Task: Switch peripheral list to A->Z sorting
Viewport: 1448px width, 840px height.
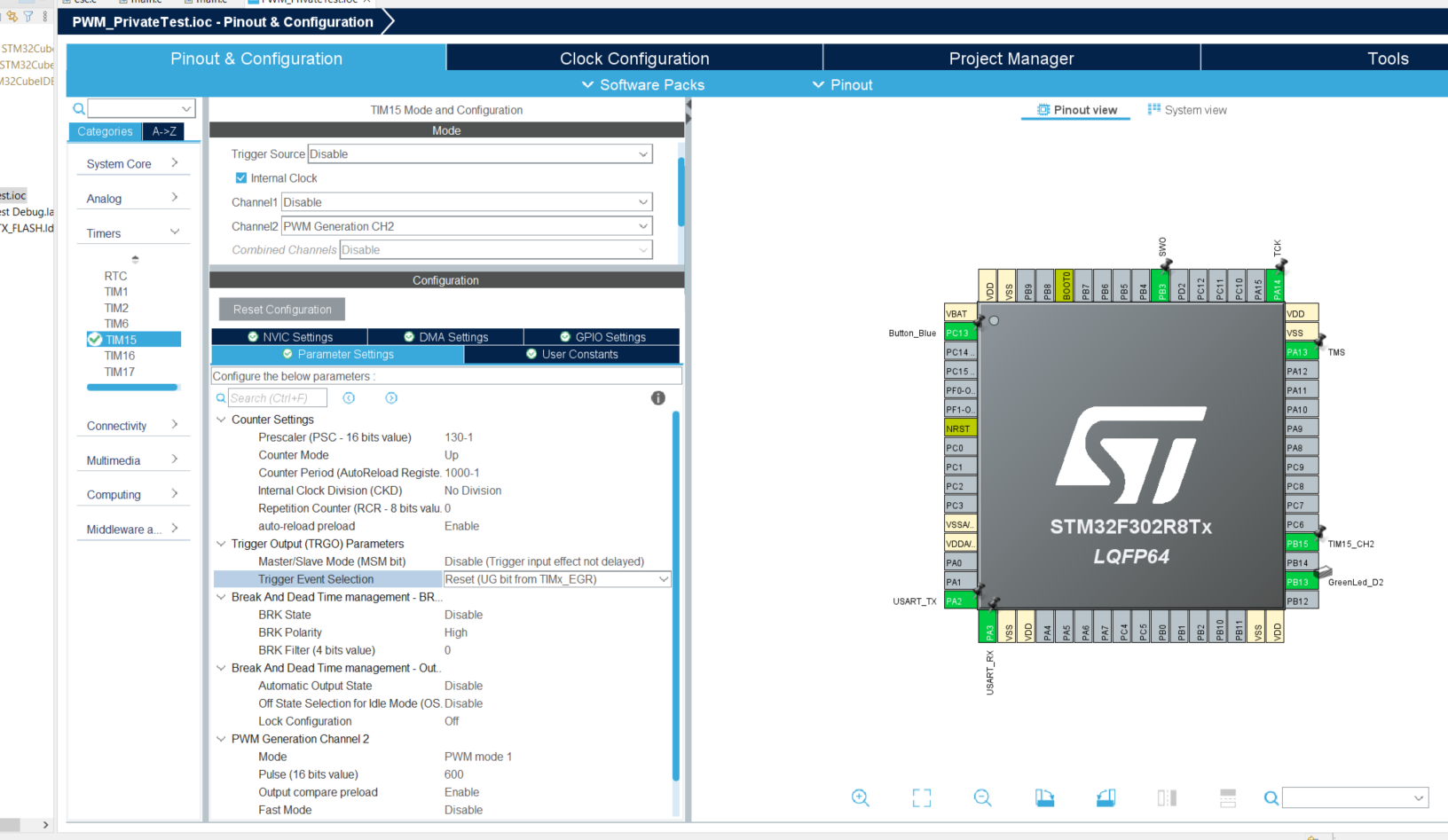Action: (x=163, y=130)
